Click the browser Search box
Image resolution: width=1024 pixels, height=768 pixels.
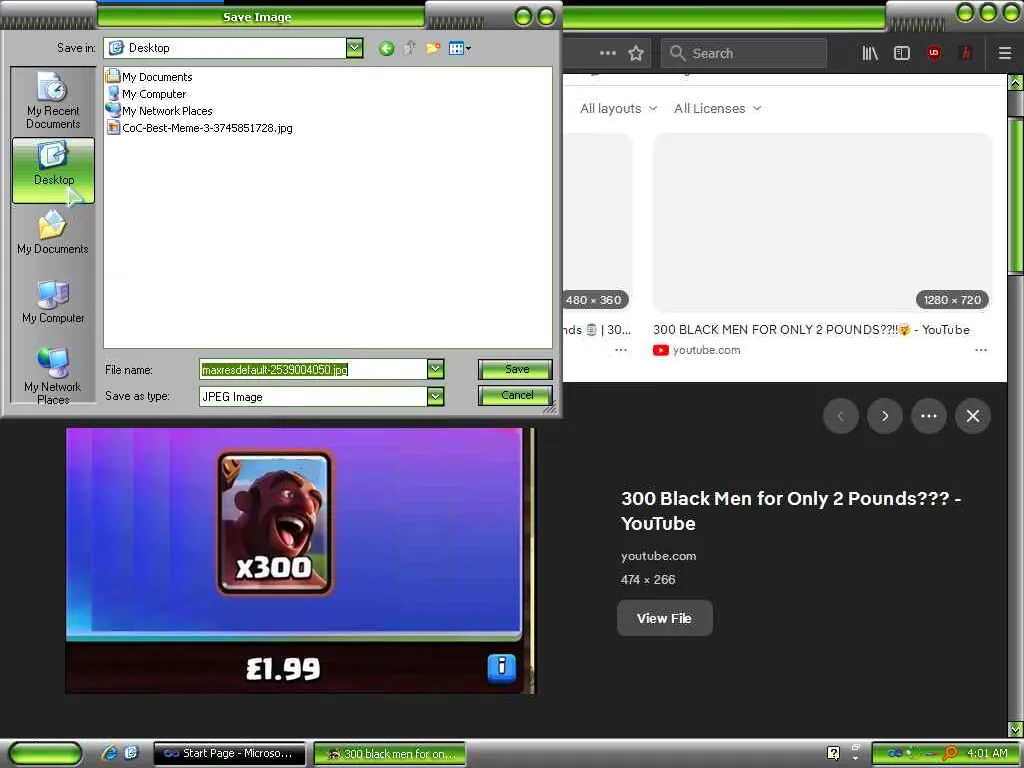[x=744, y=54]
